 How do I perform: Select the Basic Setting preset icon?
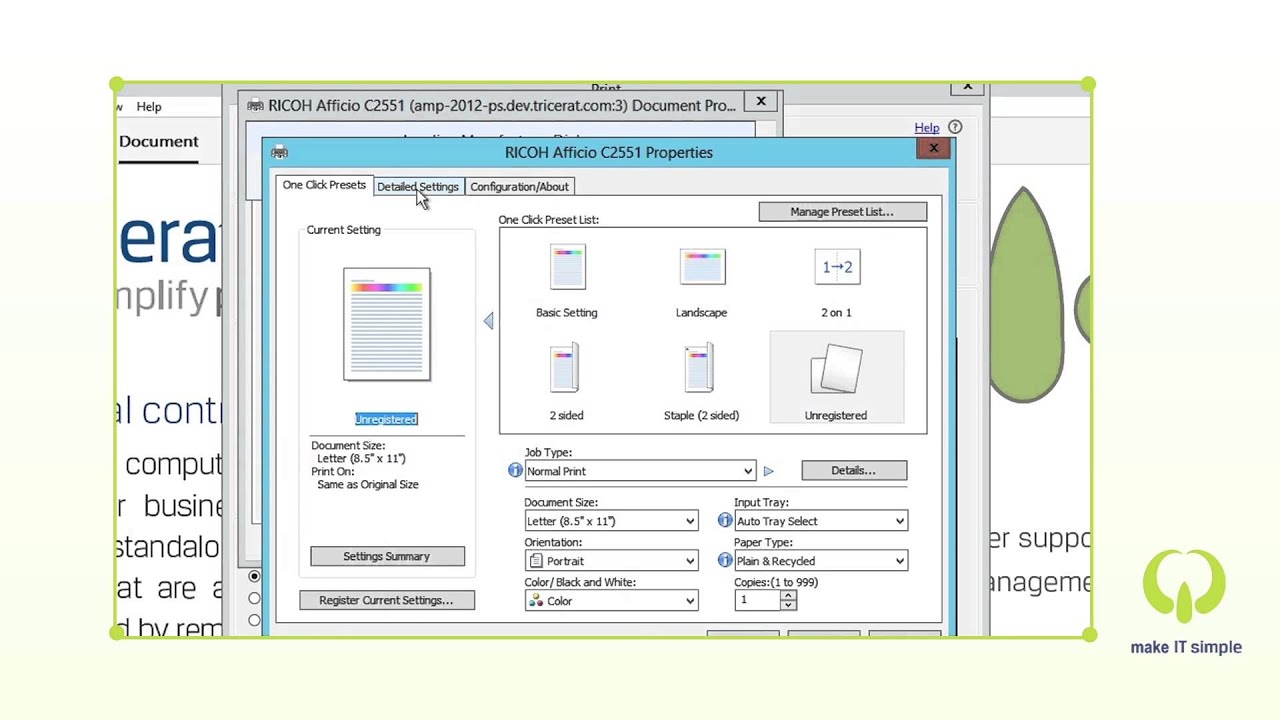pyautogui.click(x=567, y=267)
